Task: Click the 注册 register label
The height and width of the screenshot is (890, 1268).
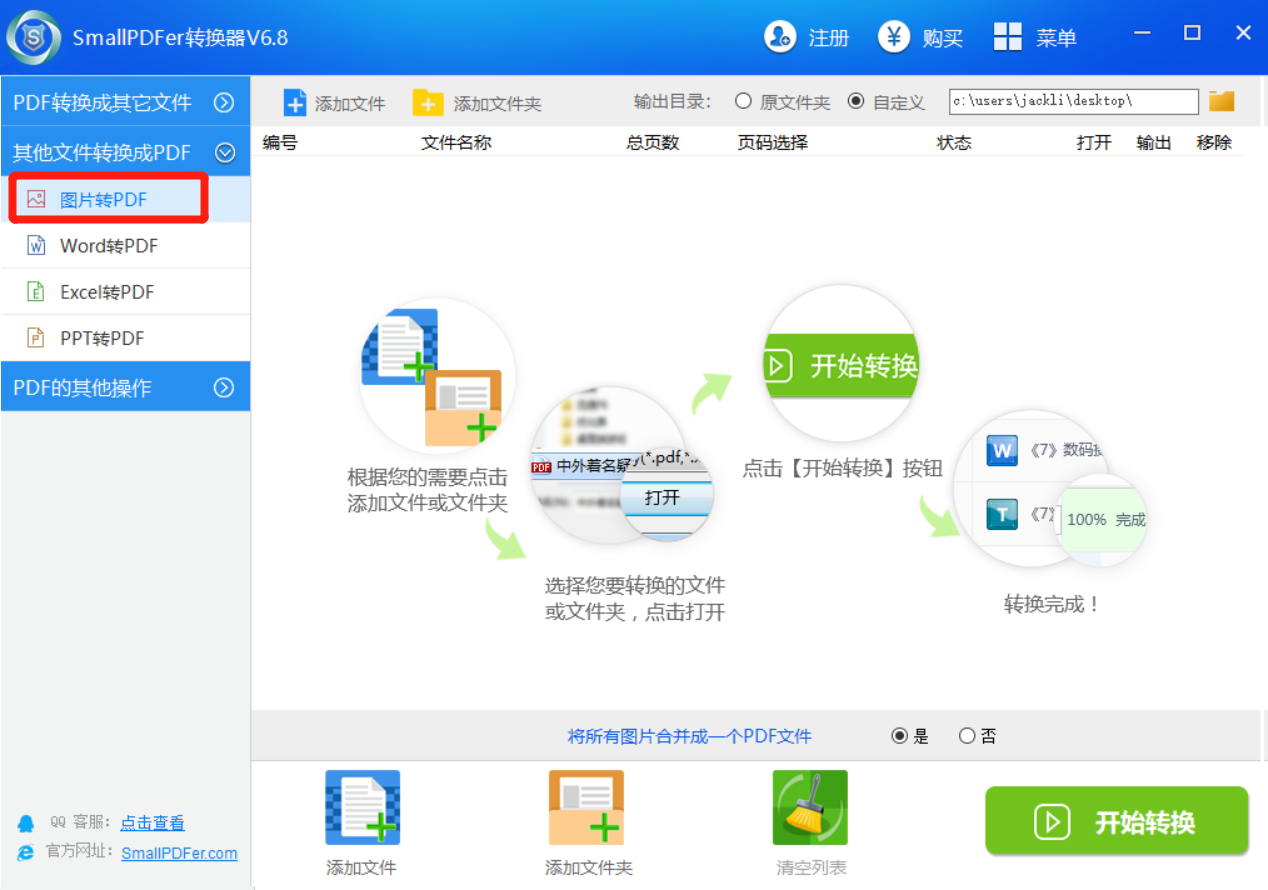Action: 829,38
